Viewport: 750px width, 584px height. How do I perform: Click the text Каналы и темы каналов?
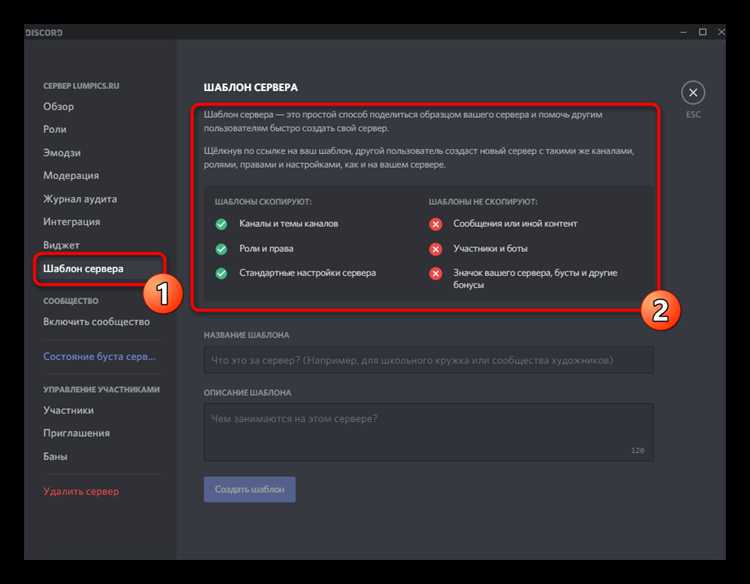coord(288,223)
